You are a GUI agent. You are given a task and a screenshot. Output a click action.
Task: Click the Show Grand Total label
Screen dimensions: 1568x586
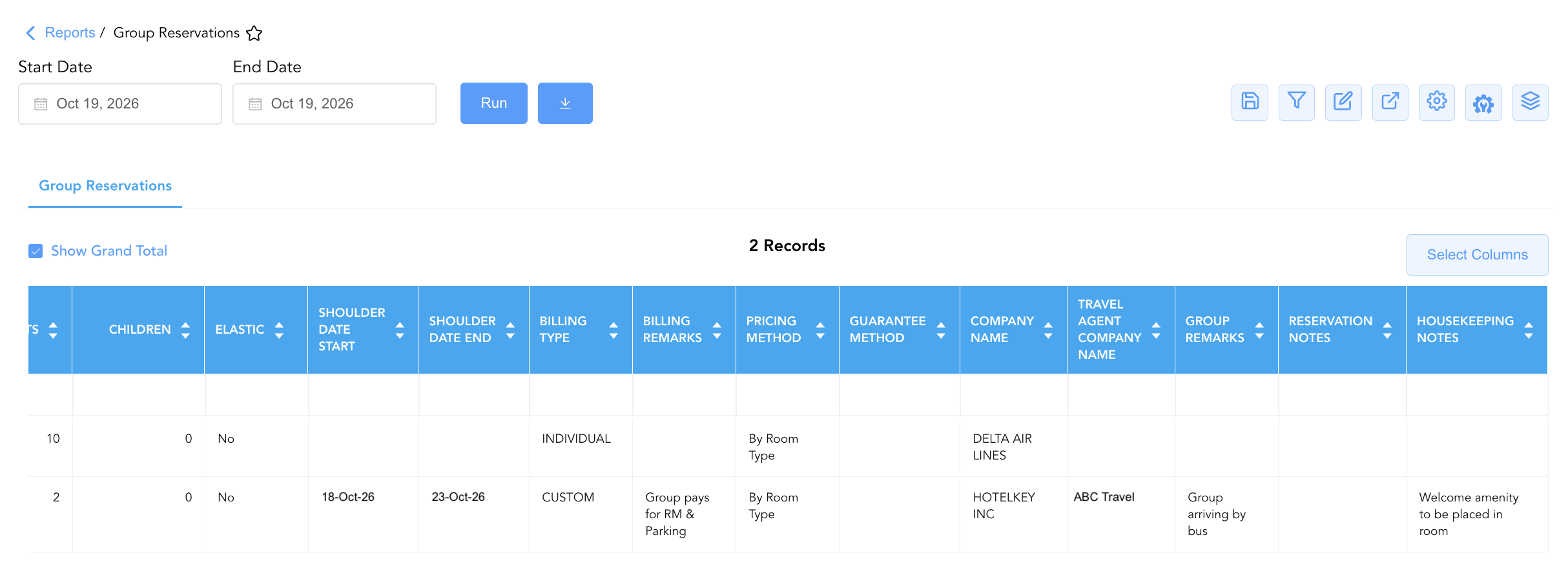(x=109, y=251)
